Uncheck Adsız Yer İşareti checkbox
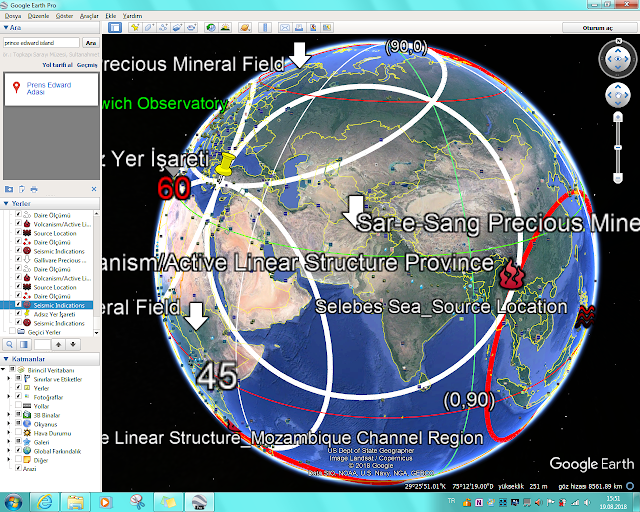 (x=18, y=314)
